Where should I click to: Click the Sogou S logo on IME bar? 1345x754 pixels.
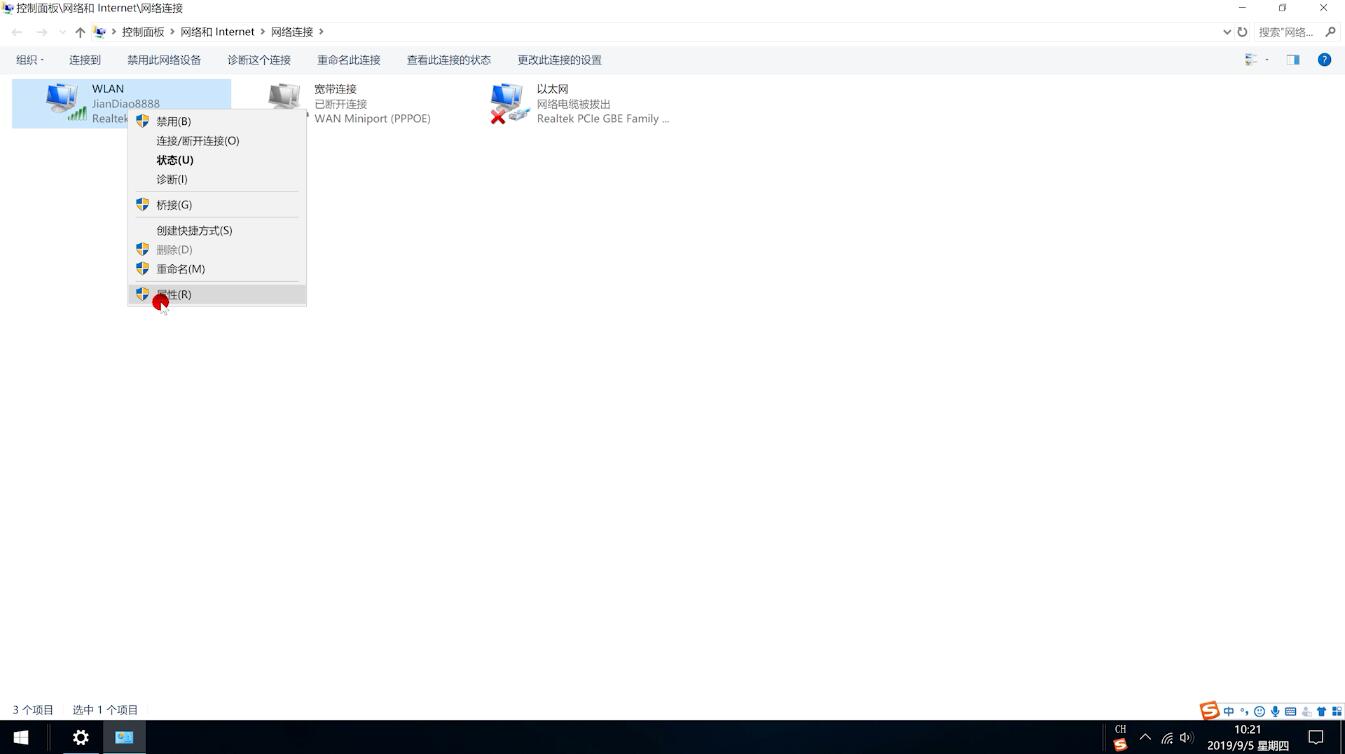pyautogui.click(x=1209, y=711)
